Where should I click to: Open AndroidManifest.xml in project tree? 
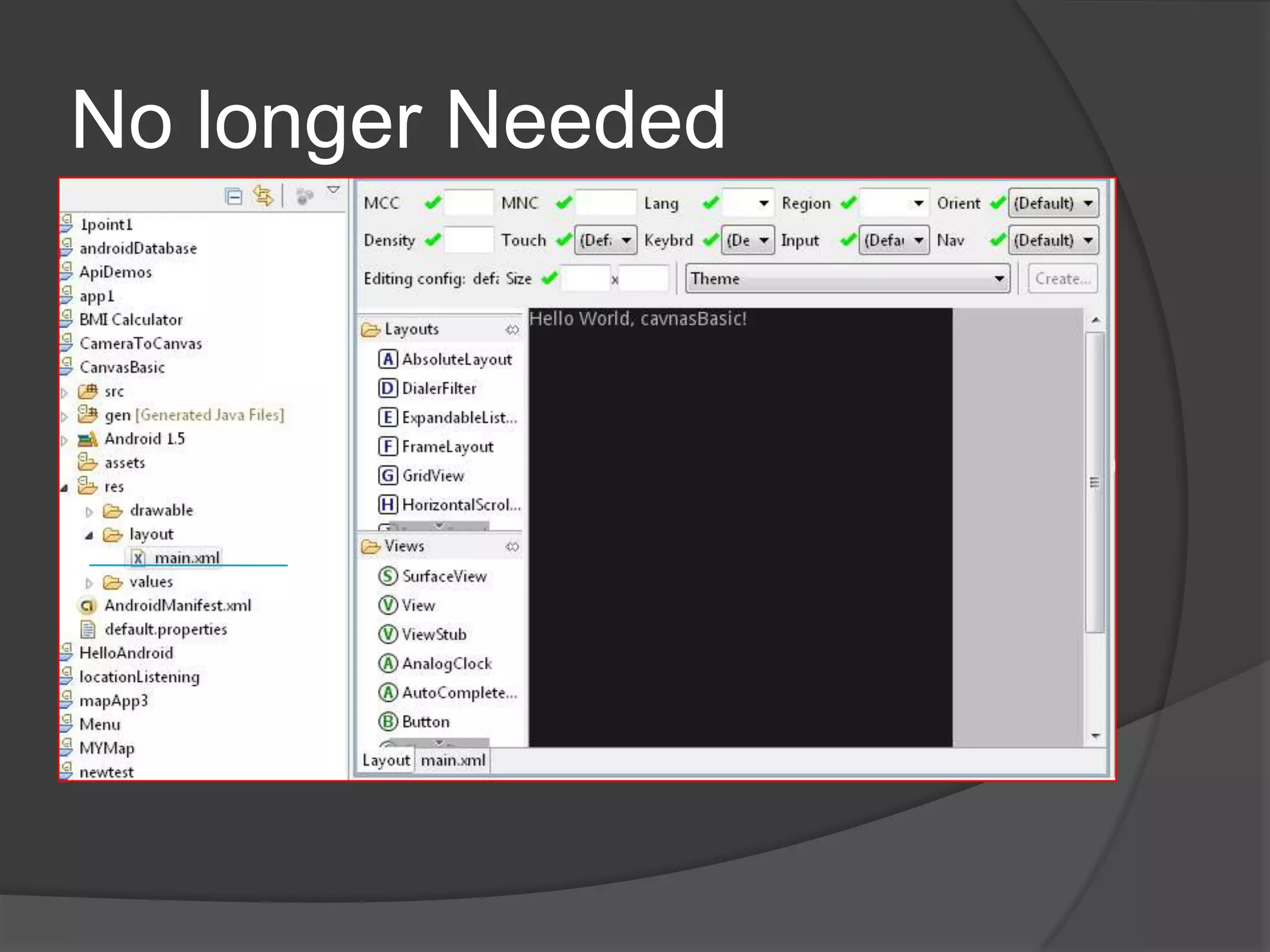177,606
